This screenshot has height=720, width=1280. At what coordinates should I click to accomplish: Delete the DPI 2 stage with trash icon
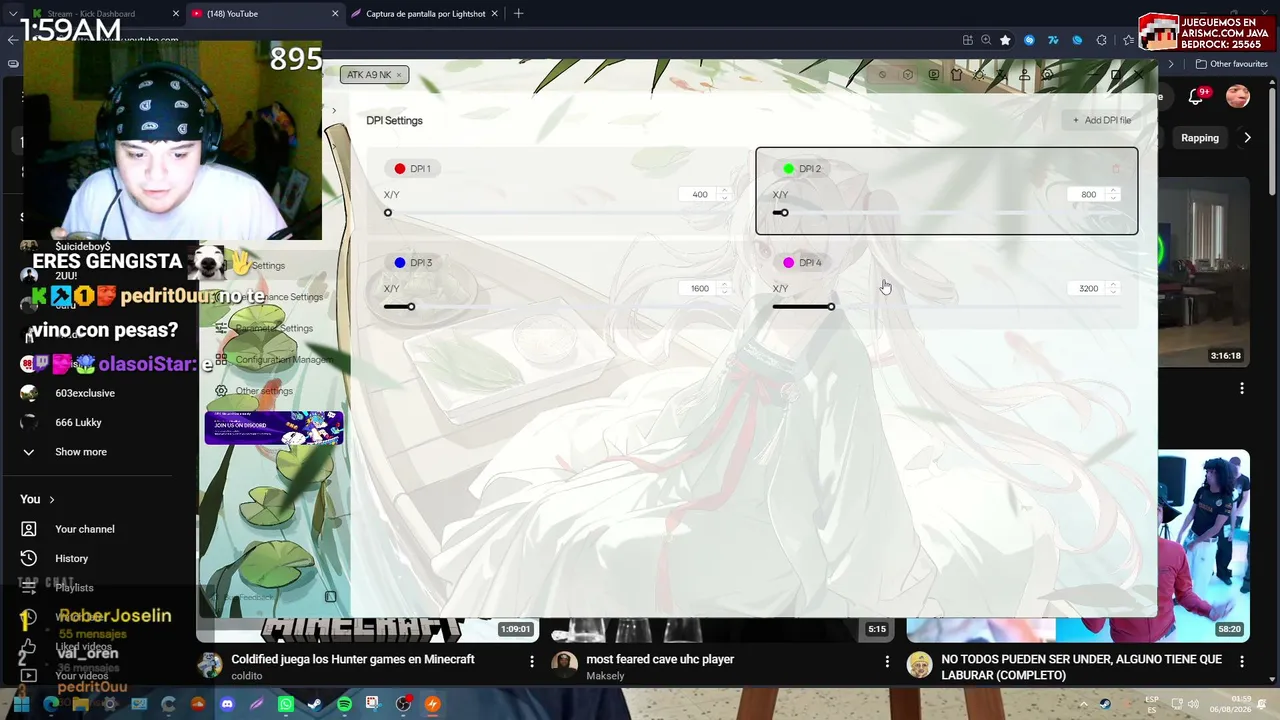pyautogui.click(x=1116, y=169)
